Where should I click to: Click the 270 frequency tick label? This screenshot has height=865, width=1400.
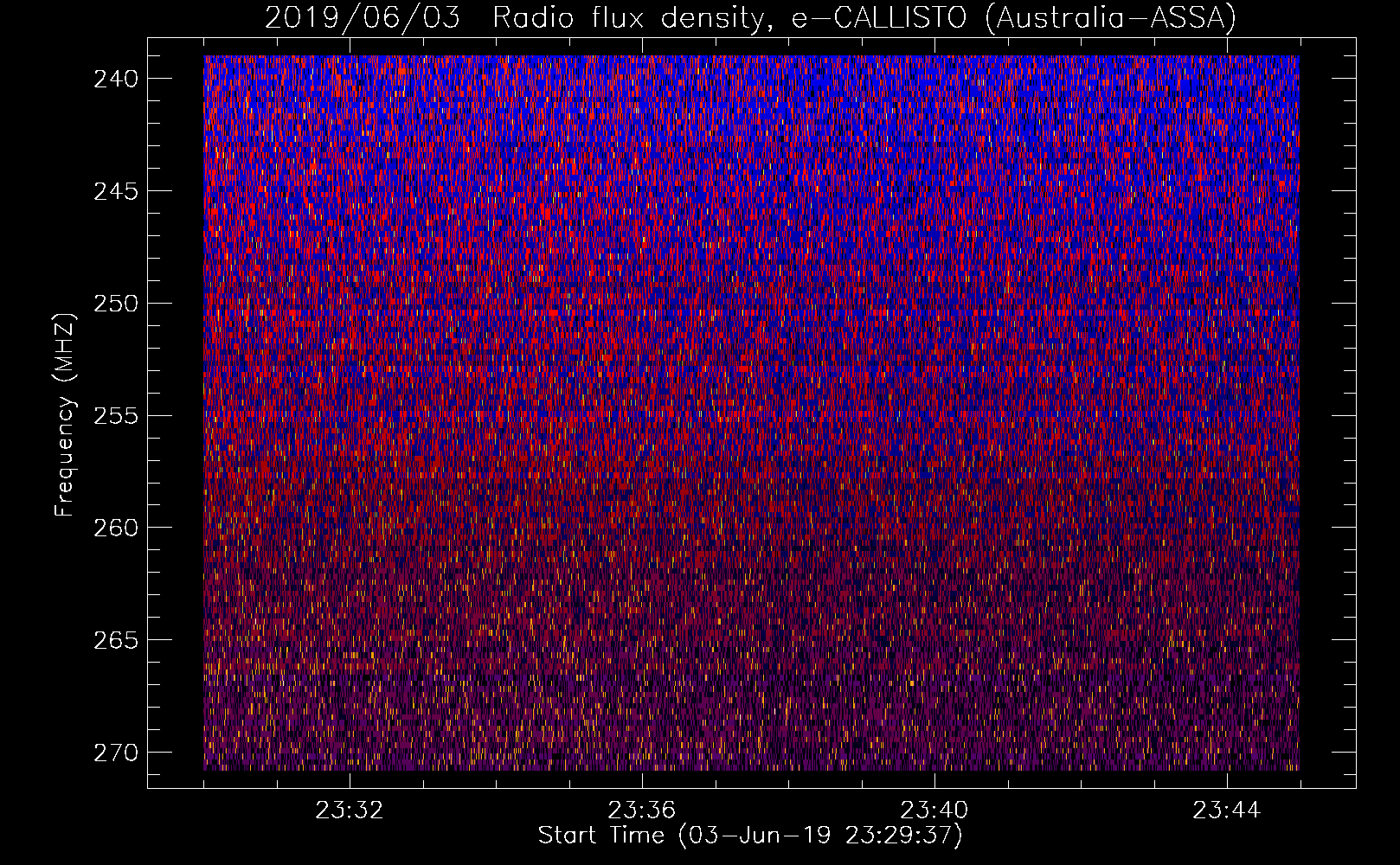tap(116, 753)
